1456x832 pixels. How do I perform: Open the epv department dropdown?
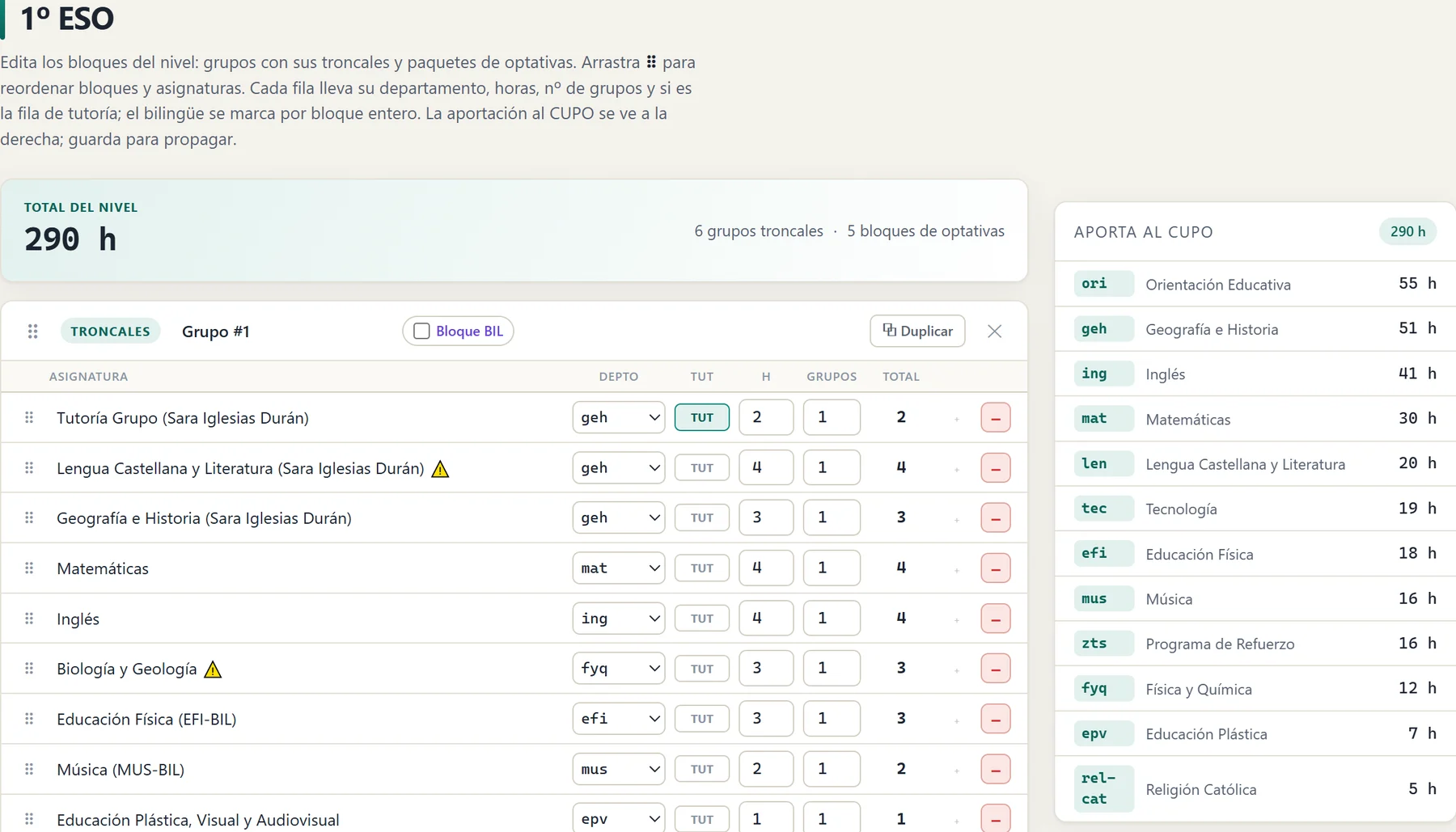pos(619,817)
